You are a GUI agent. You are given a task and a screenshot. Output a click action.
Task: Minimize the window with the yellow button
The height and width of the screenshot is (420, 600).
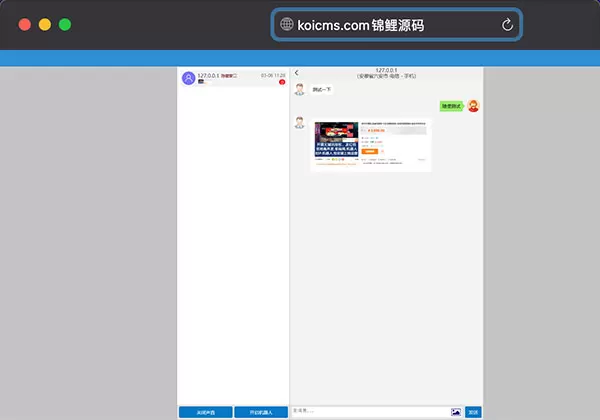pyautogui.click(x=45, y=24)
